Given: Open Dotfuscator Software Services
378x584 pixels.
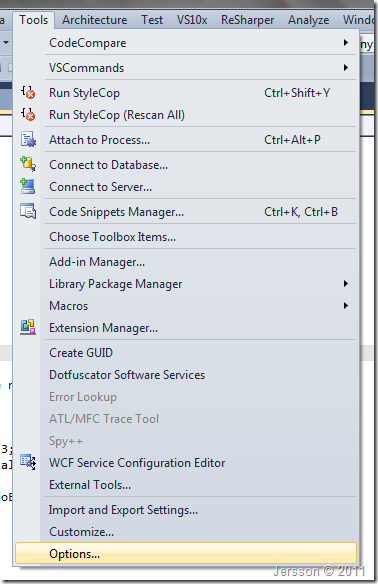Looking at the screenshot, I should pyautogui.click(x=186, y=375).
